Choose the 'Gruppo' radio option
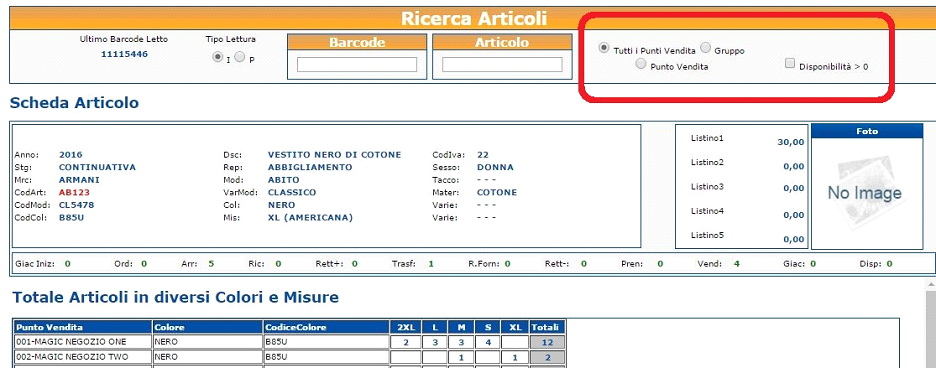 click(x=706, y=47)
